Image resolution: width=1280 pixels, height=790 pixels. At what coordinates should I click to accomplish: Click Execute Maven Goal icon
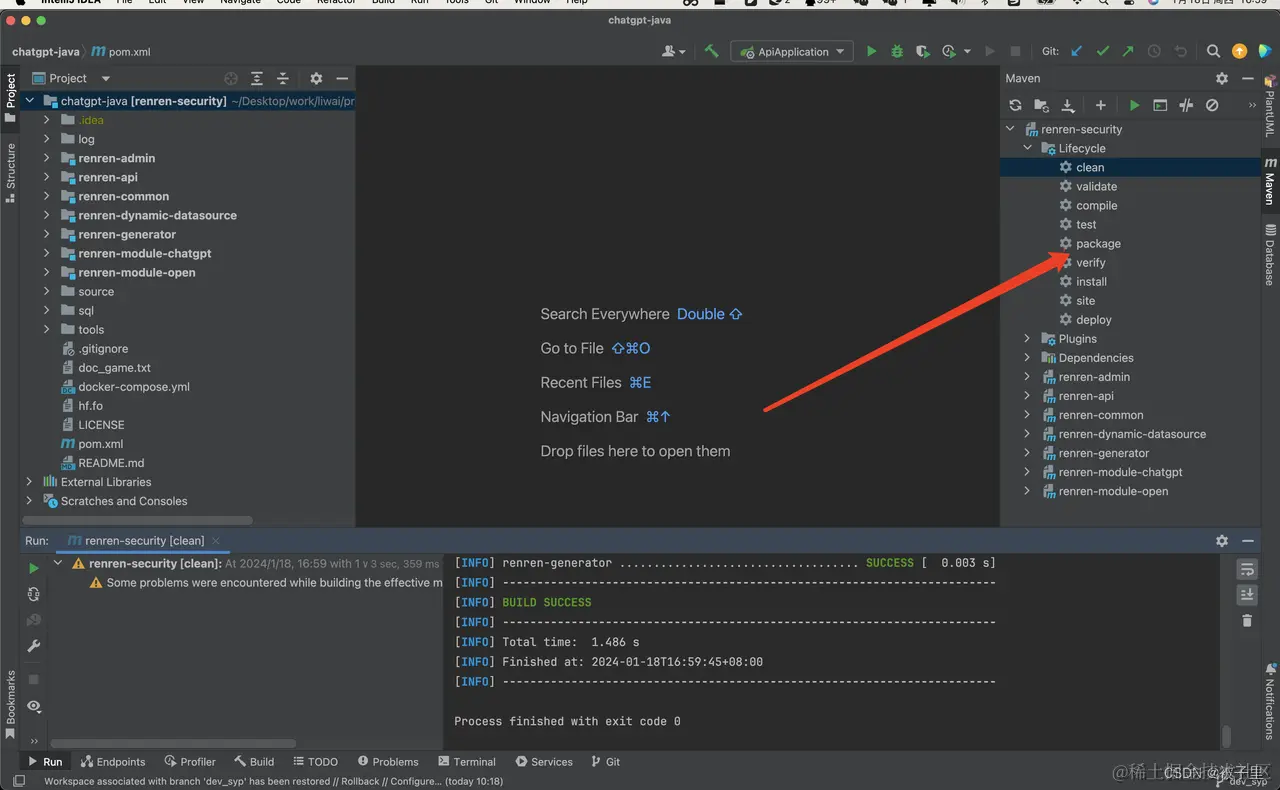(1160, 105)
